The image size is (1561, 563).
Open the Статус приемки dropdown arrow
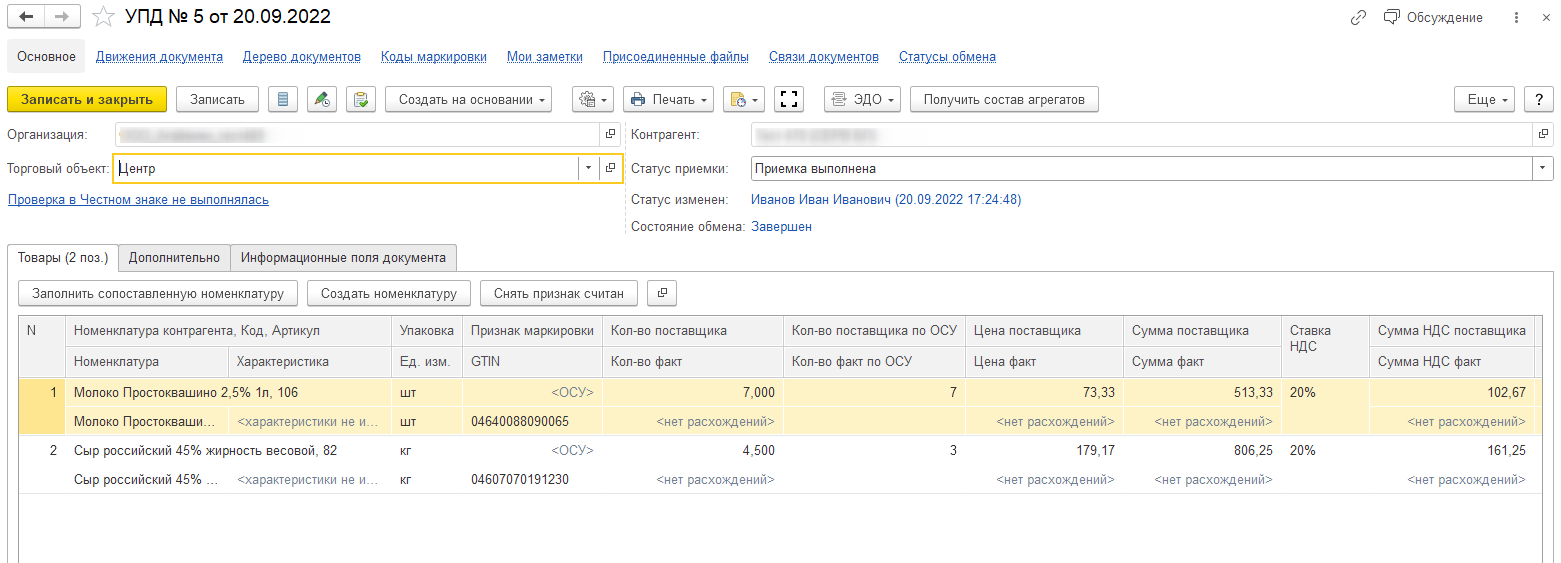coord(1543,168)
